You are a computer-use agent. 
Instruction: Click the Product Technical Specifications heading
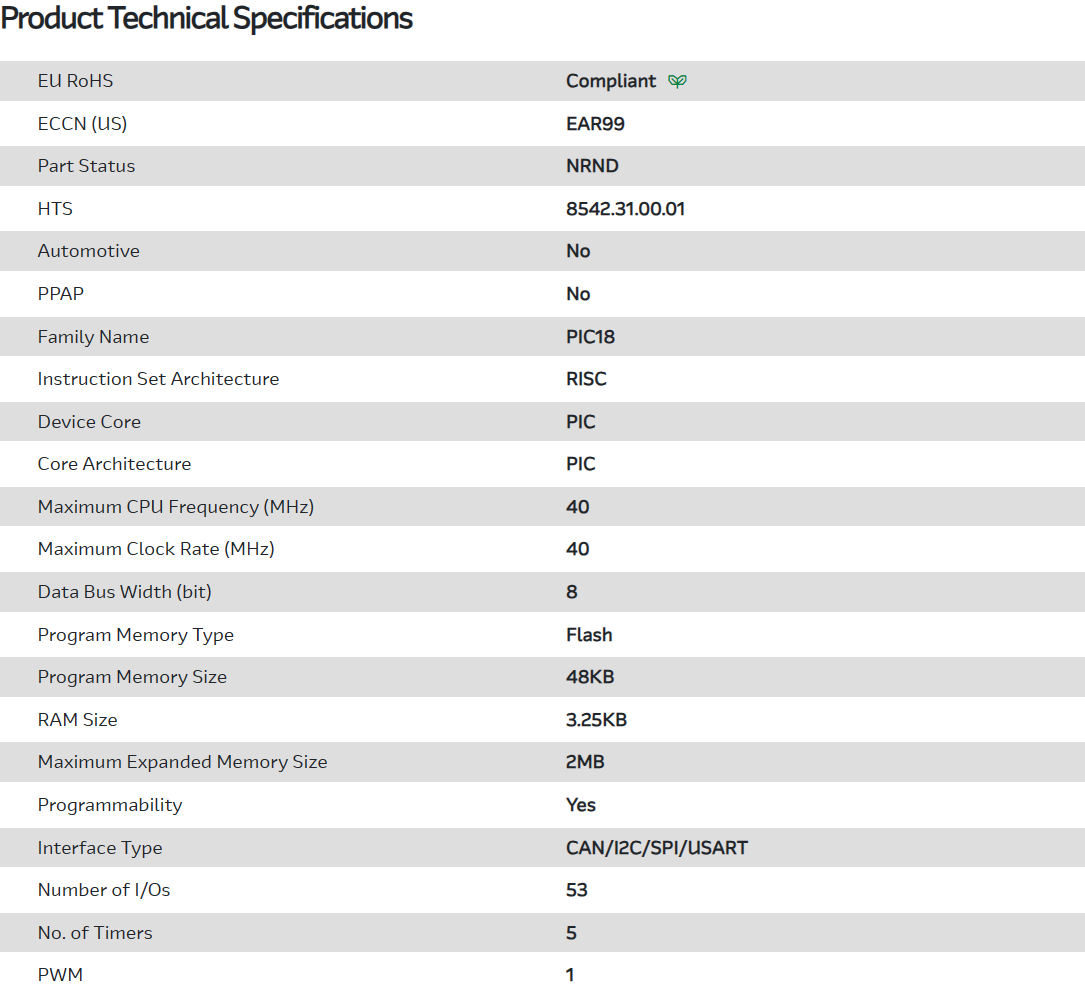tap(206, 19)
